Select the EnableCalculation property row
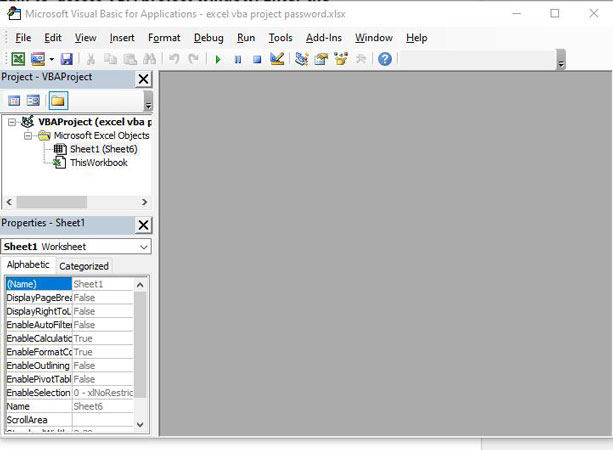 pyautogui.click(x=70, y=339)
